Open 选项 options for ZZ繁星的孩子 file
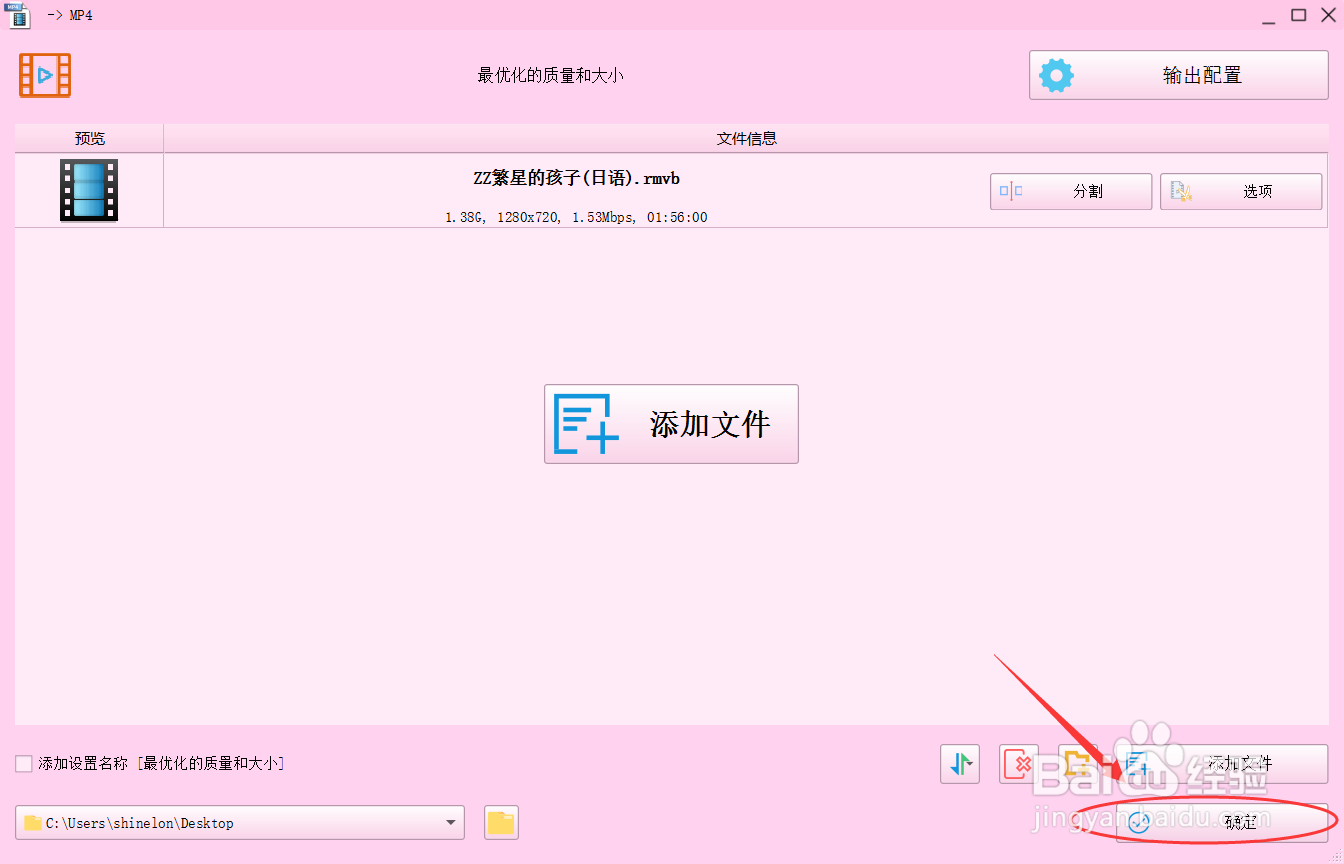1344x864 pixels. click(1241, 191)
